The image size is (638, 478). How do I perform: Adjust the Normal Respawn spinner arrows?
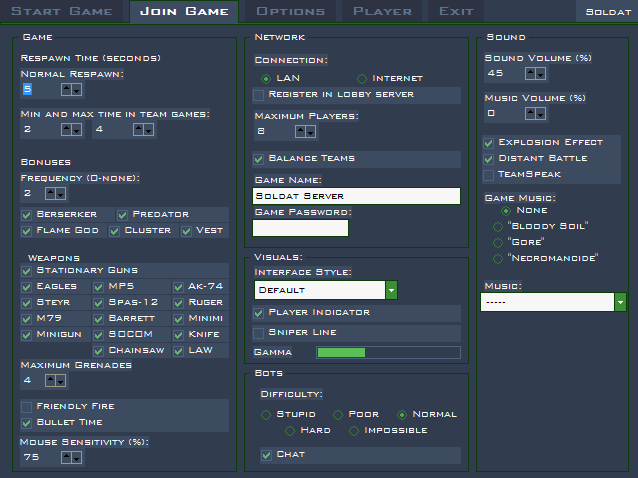(x=71, y=90)
